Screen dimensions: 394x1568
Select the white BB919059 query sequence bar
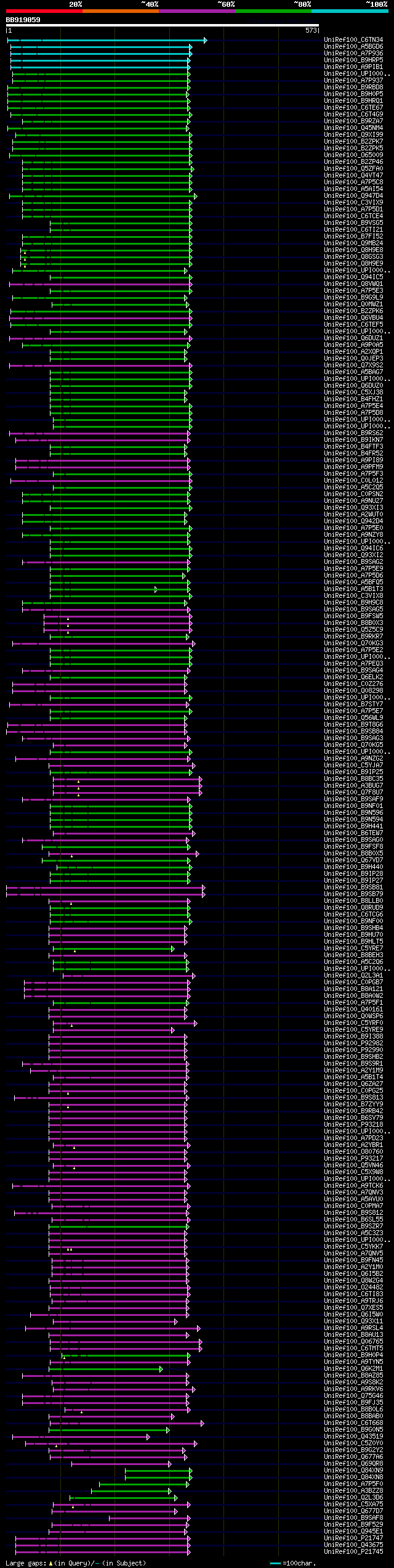click(163, 26)
